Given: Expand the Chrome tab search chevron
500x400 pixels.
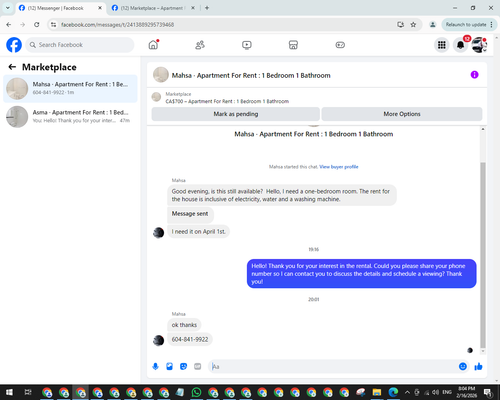Looking at the screenshot, I should click(8, 8).
